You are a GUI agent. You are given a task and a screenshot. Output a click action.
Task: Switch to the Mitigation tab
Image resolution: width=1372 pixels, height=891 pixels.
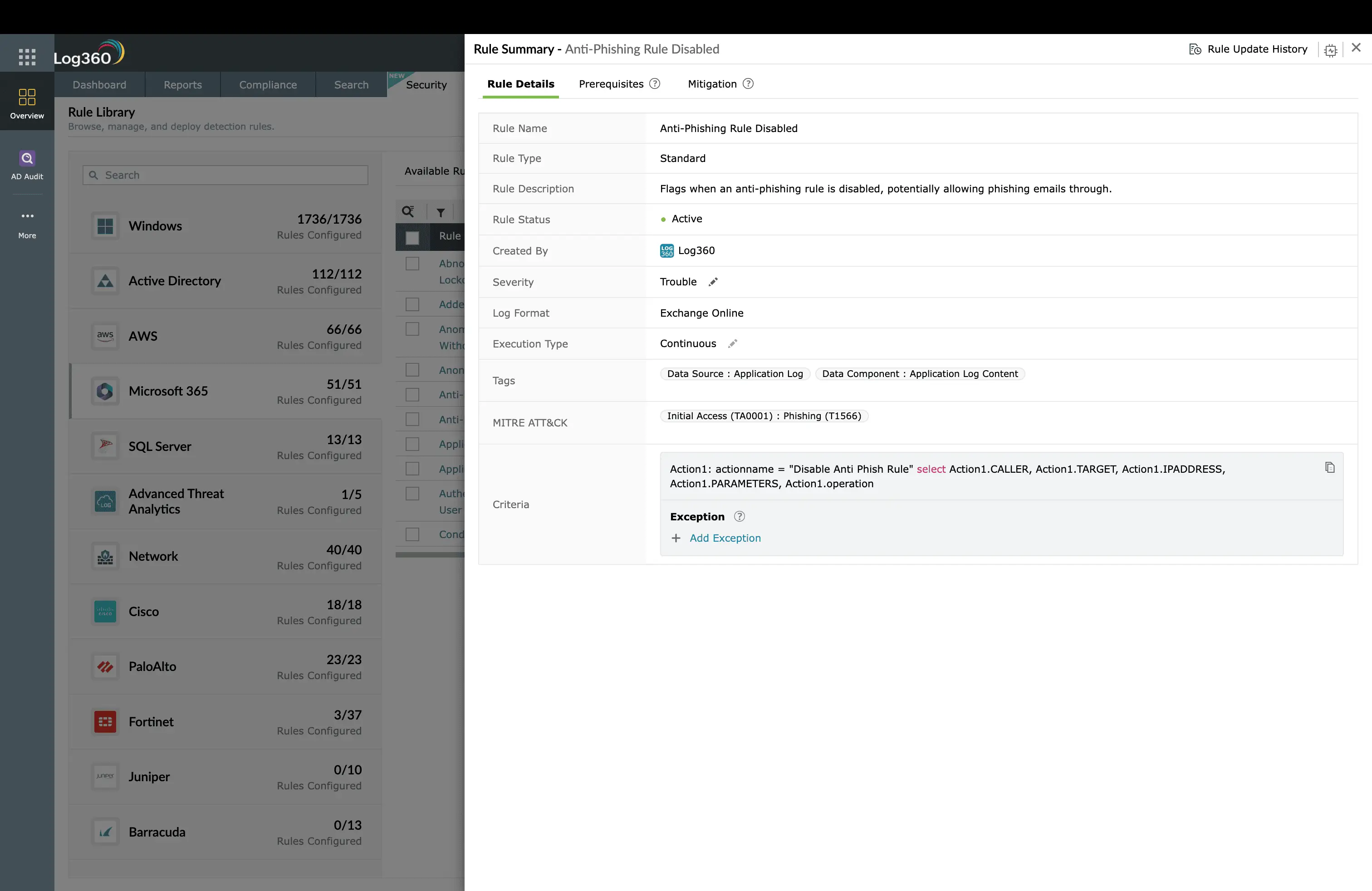pos(712,84)
